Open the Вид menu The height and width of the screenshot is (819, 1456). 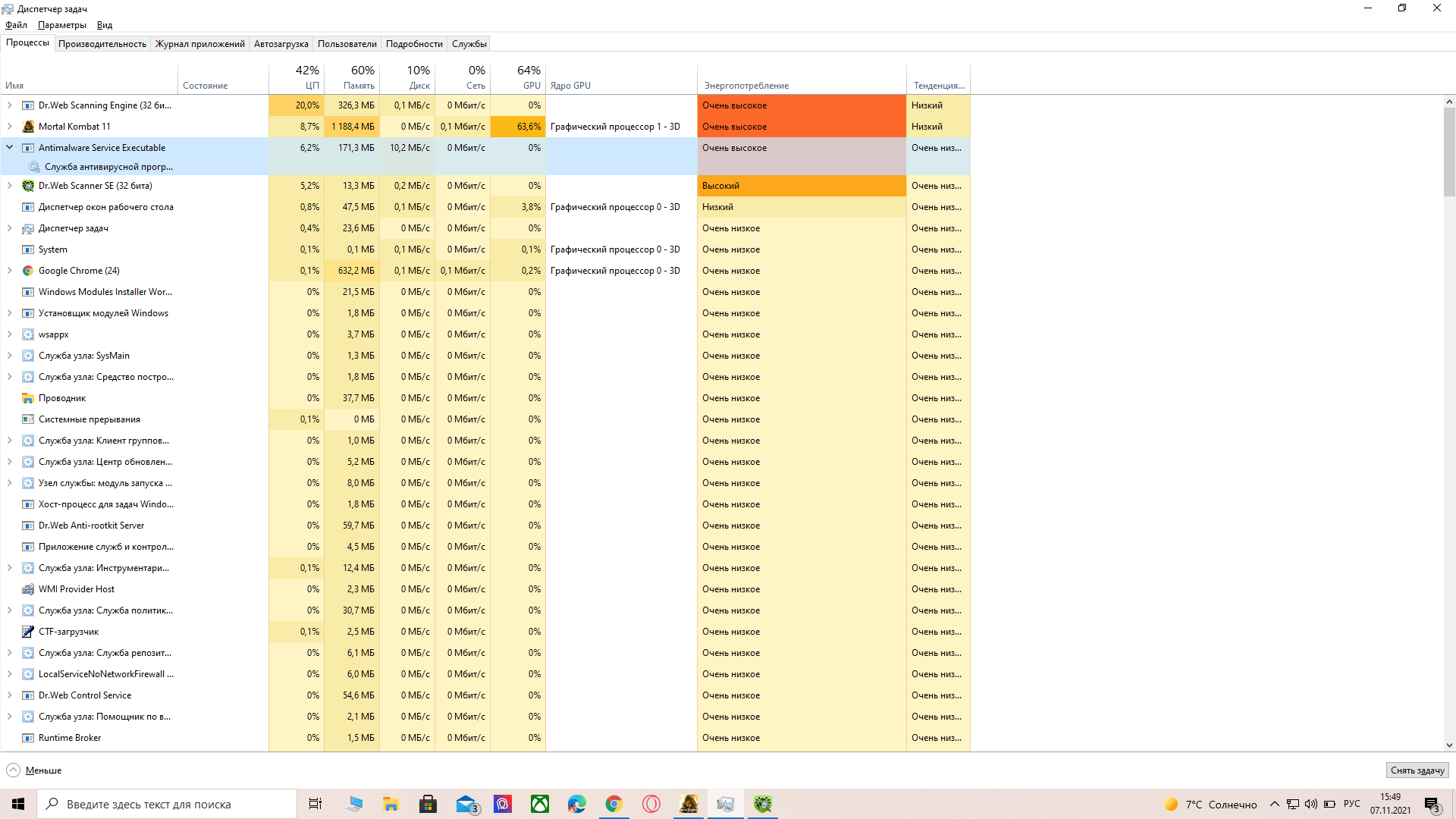(105, 25)
